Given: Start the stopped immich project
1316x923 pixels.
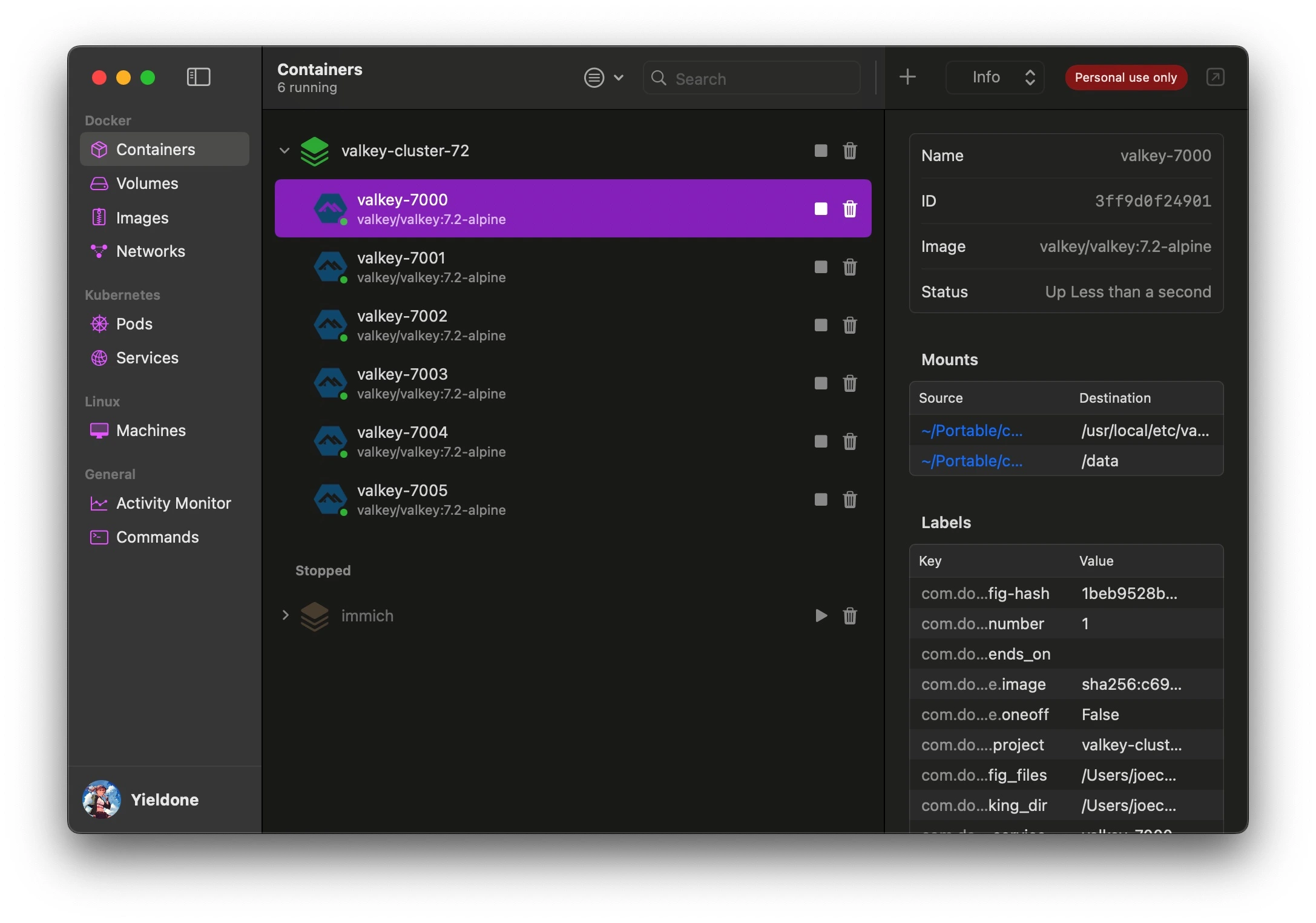Looking at the screenshot, I should click(820, 616).
